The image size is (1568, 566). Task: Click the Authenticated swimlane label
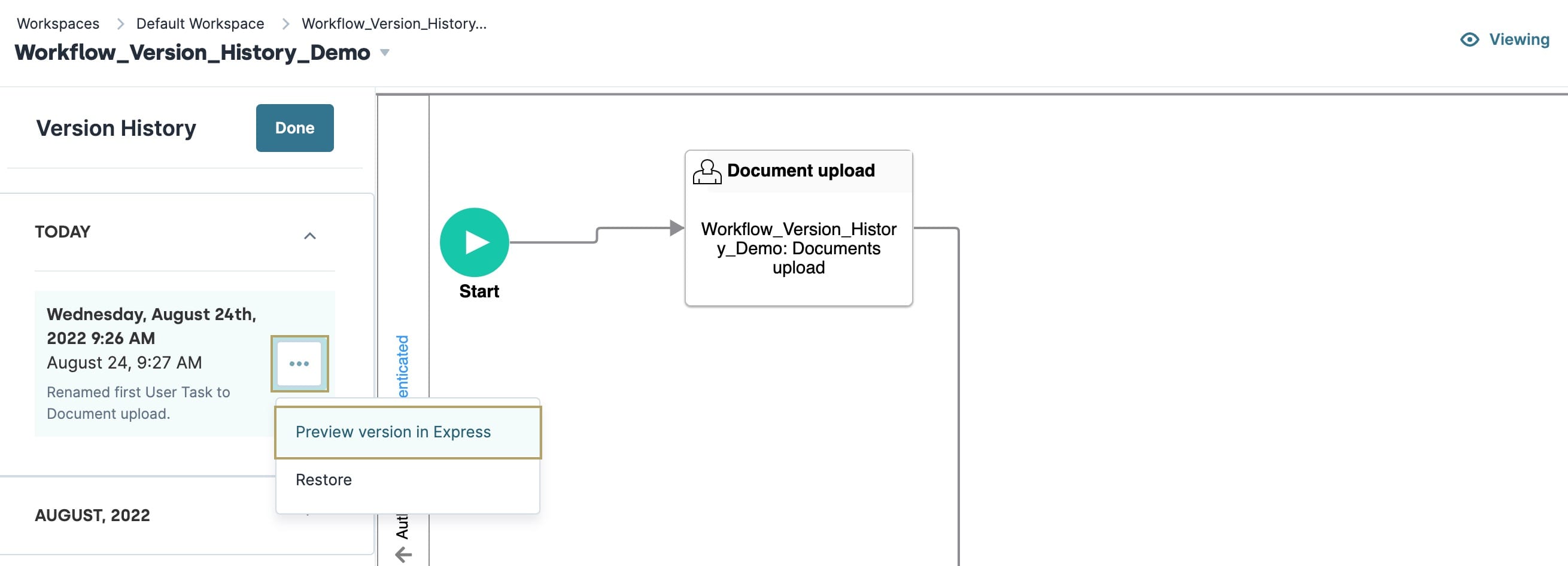click(x=402, y=365)
